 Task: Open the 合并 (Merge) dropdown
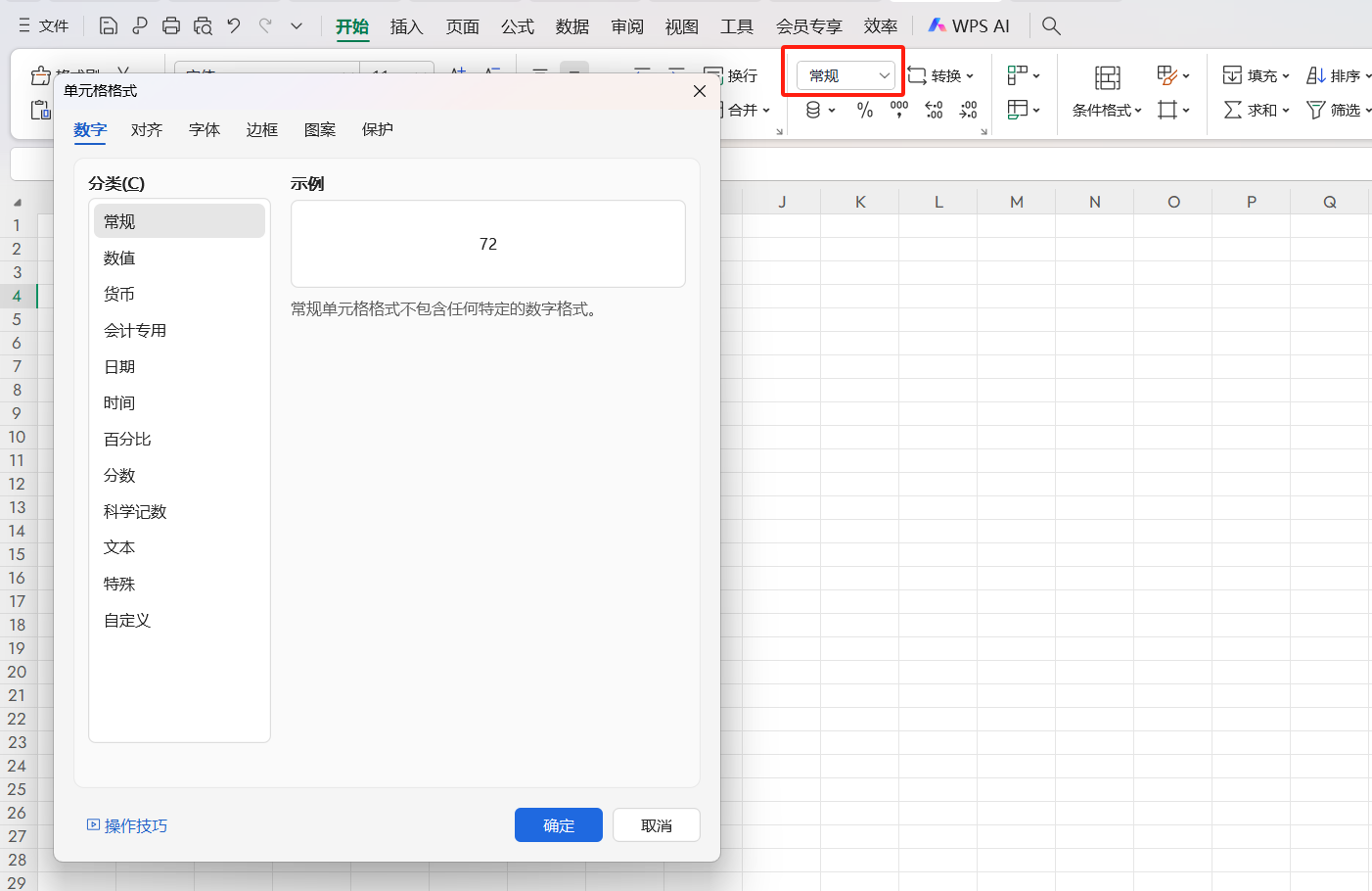coord(746,111)
